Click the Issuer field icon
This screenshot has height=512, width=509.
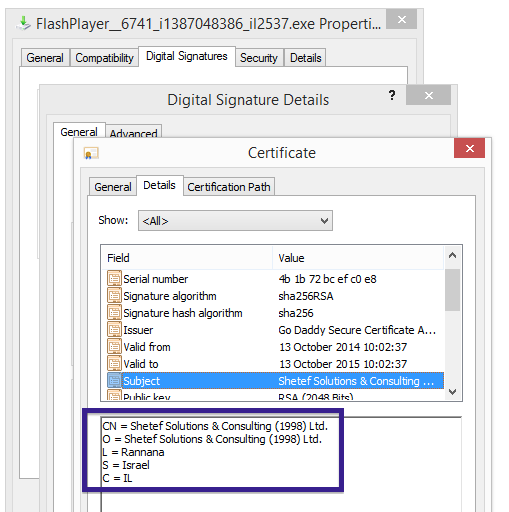coord(114,330)
